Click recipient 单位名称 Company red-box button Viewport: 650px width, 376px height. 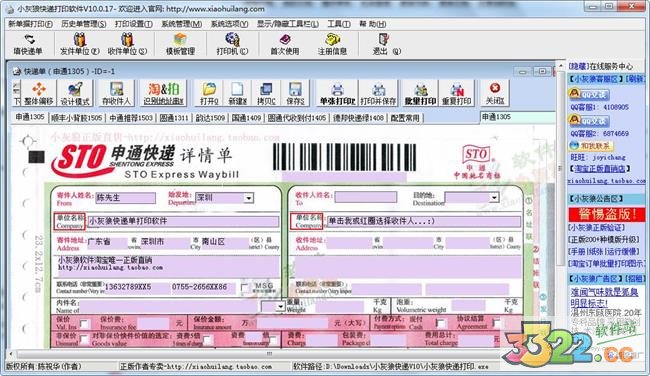coord(307,221)
